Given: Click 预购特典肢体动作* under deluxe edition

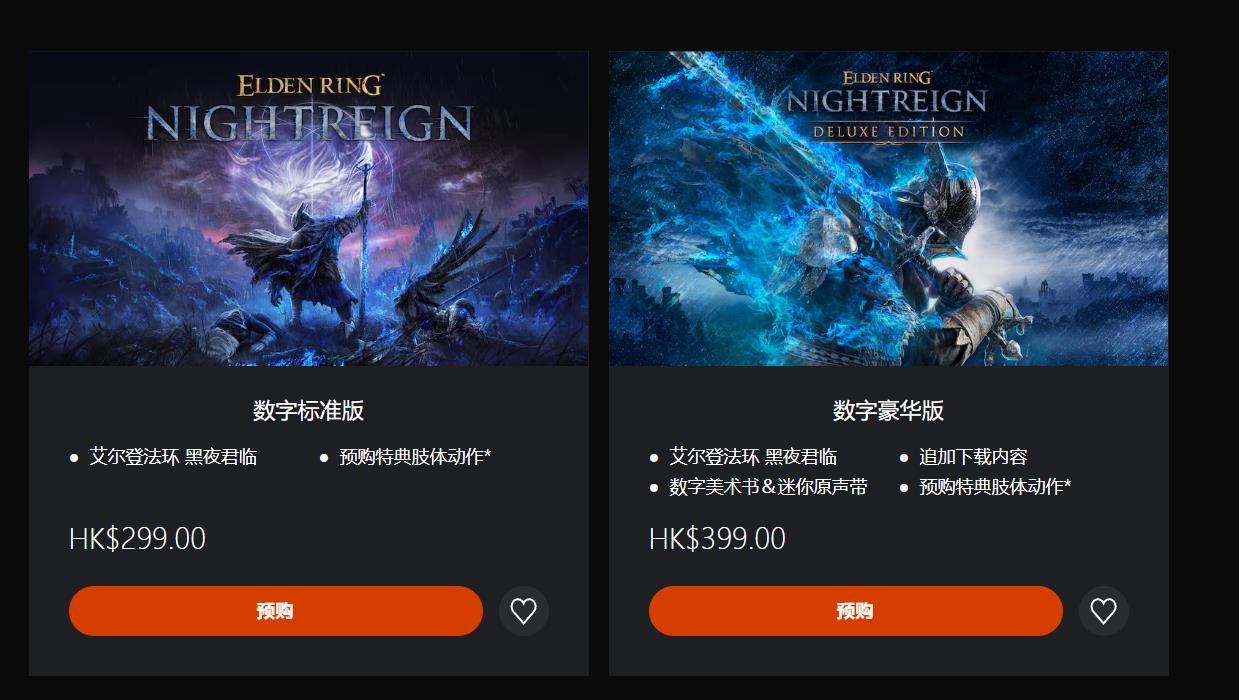Looking at the screenshot, I should pyautogui.click(x=995, y=487).
